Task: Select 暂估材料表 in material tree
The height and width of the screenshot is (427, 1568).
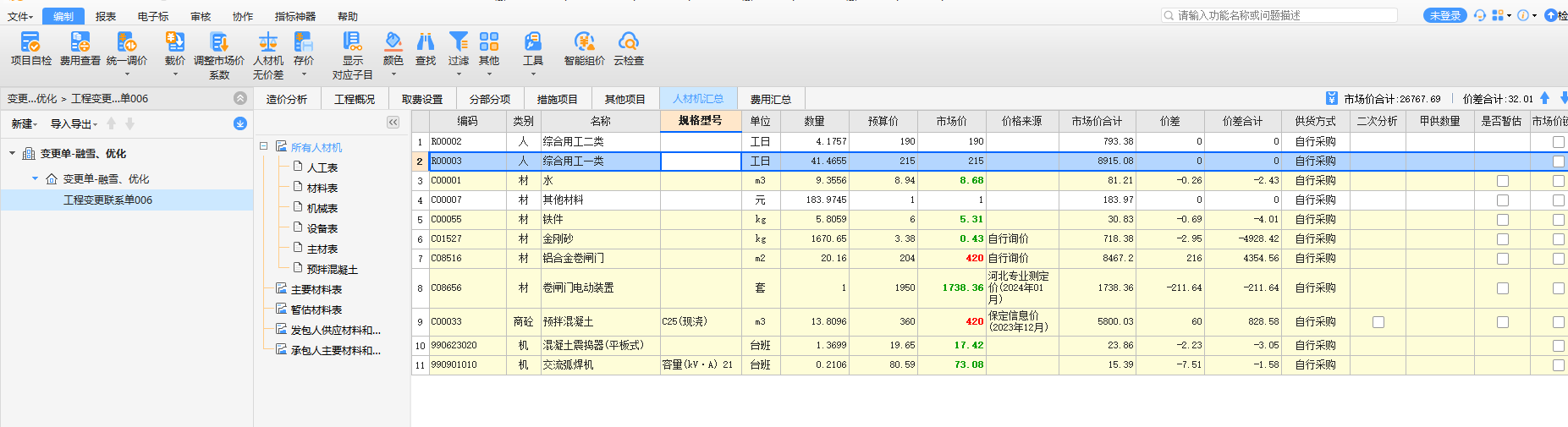Action: (x=316, y=309)
